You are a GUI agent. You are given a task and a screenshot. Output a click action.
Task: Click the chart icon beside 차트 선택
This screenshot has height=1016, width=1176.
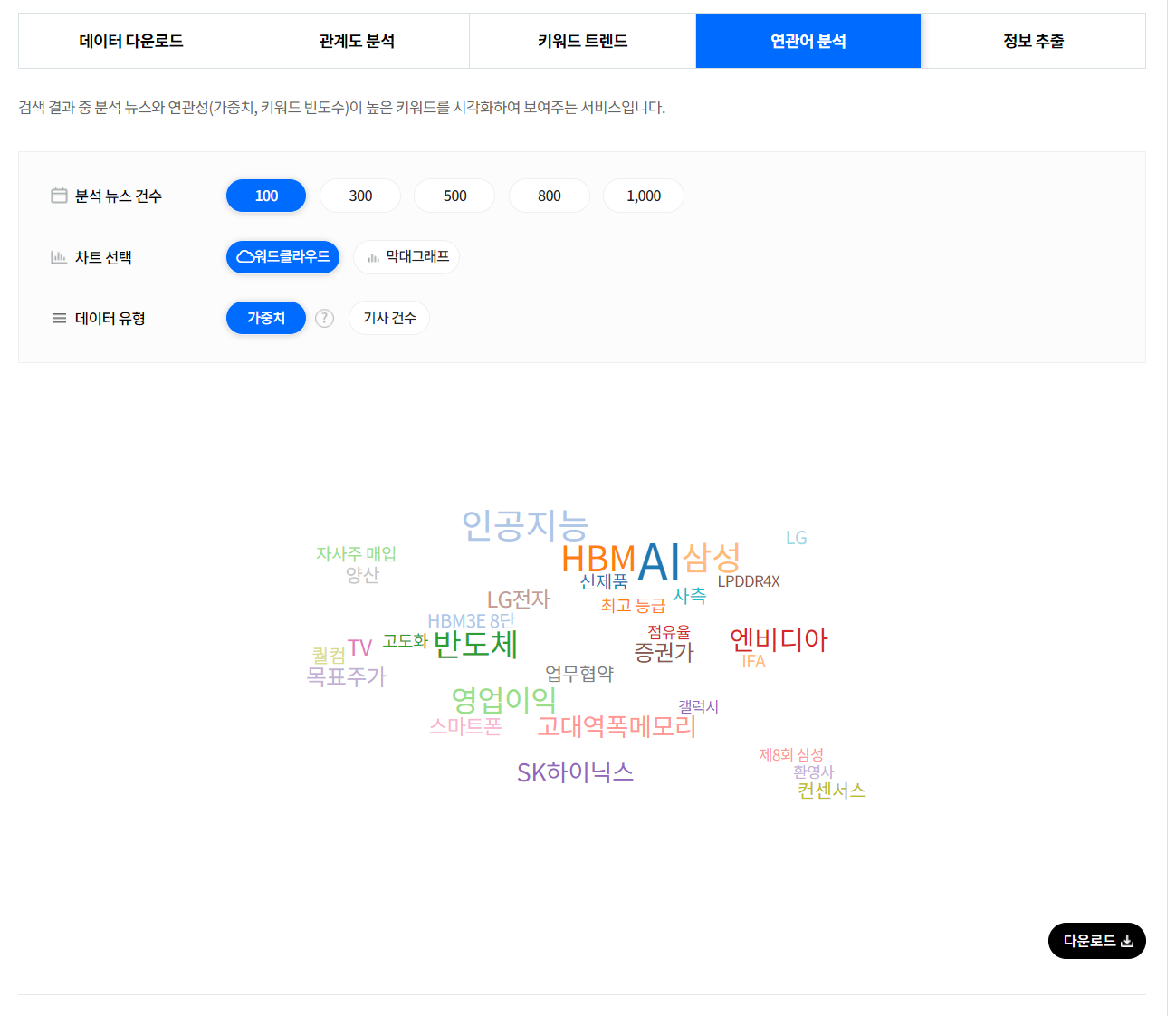[59, 257]
